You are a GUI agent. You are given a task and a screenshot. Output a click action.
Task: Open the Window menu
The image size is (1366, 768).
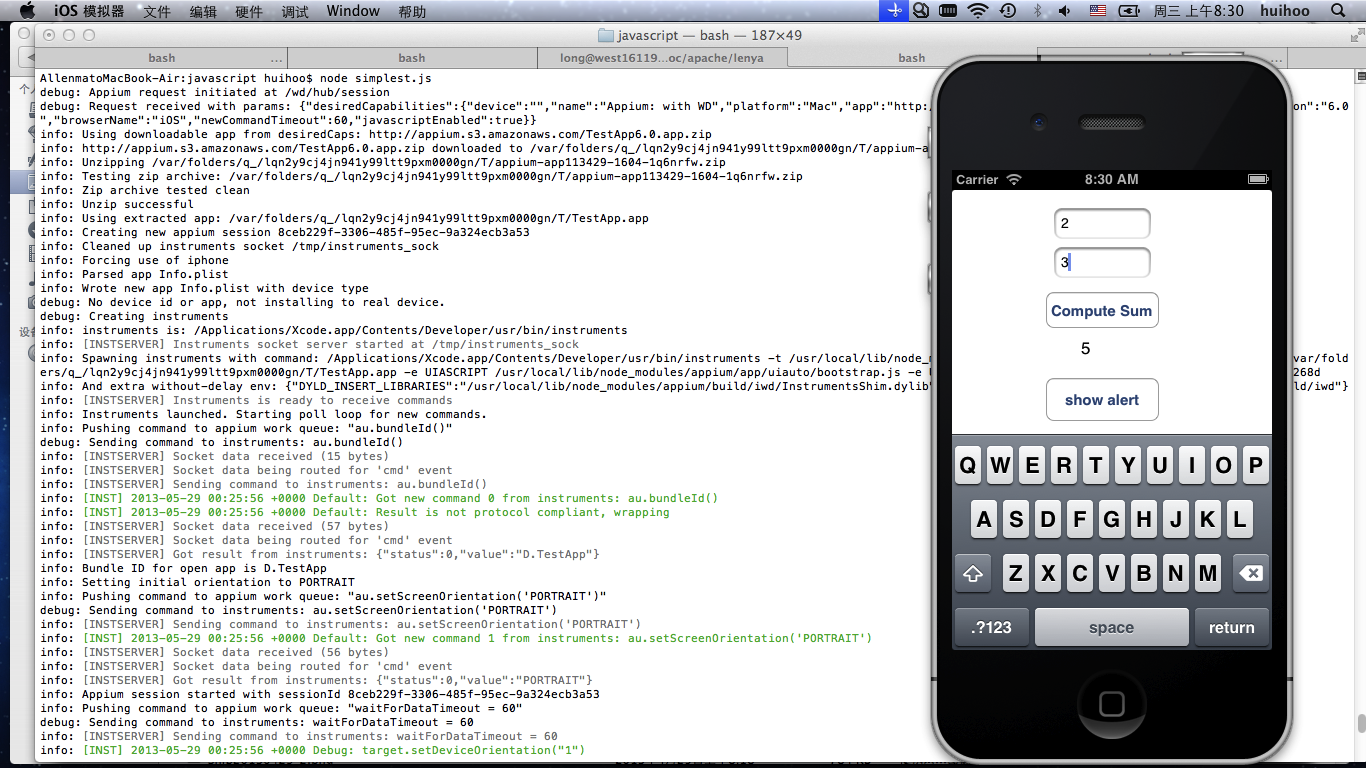click(353, 11)
